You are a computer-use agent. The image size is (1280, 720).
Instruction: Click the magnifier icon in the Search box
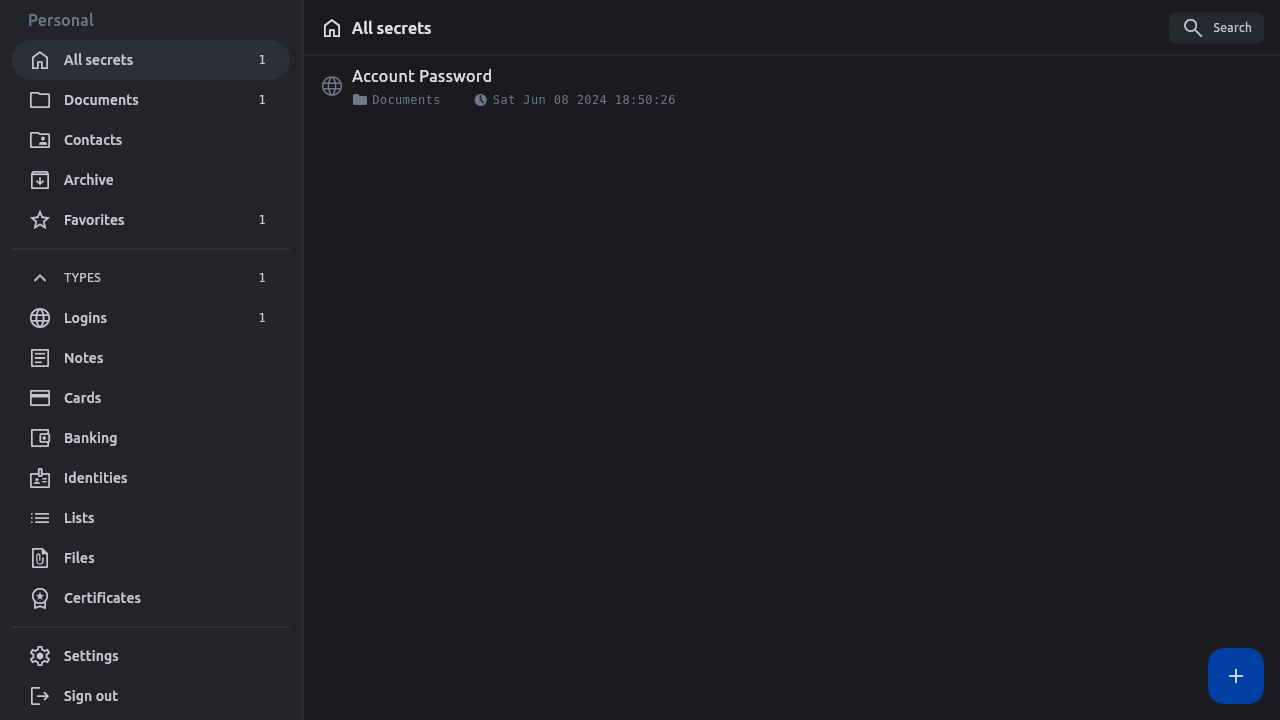coord(1192,28)
